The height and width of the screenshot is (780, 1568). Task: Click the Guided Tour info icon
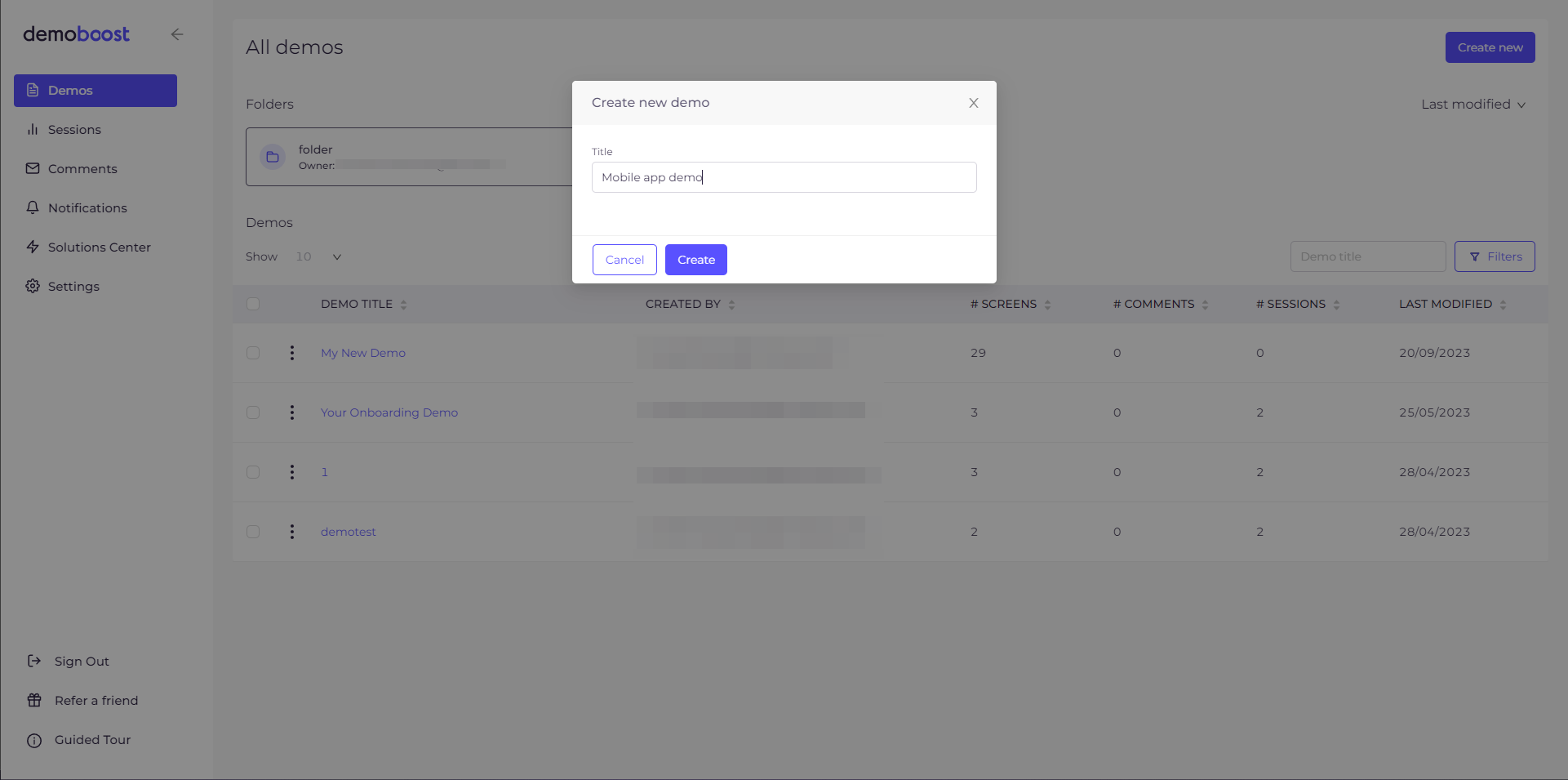(33, 740)
